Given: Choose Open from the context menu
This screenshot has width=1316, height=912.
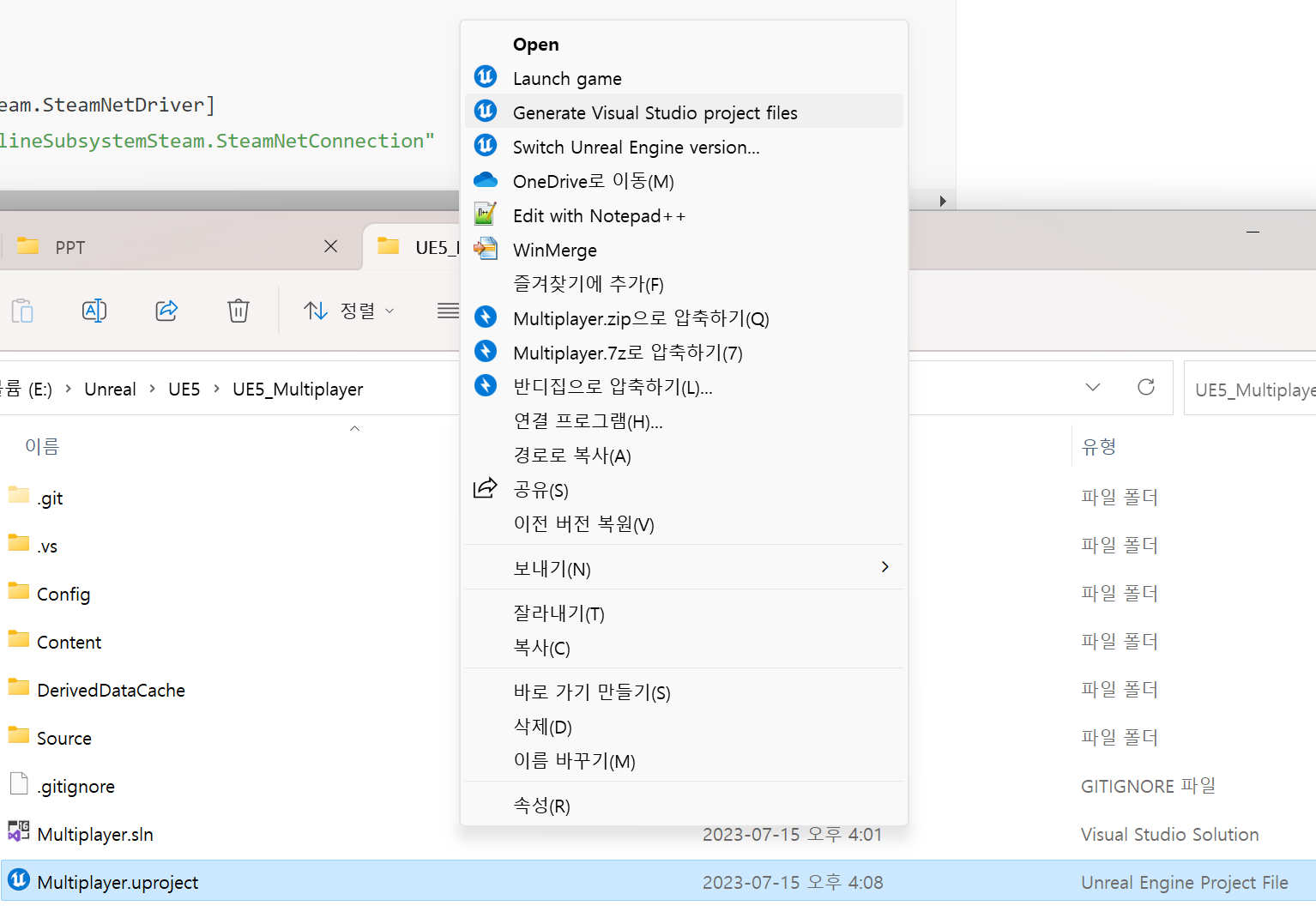Looking at the screenshot, I should click(x=684, y=44).
